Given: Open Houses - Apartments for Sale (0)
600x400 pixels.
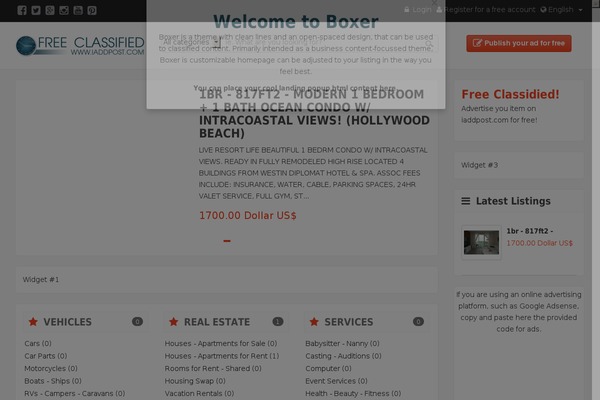Looking at the screenshot, I should pyautogui.click(x=221, y=343).
